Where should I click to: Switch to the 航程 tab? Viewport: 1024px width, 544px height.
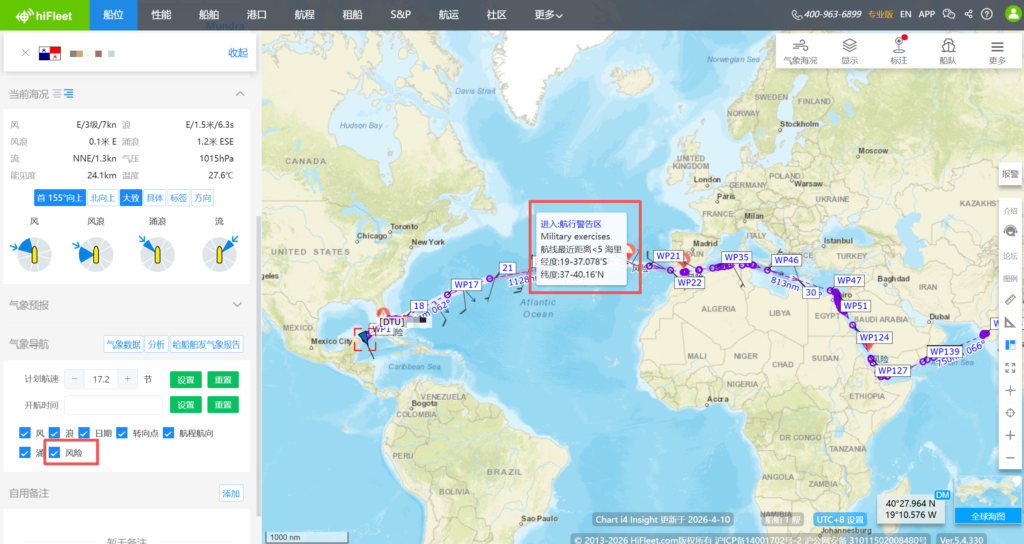[305, 15]
